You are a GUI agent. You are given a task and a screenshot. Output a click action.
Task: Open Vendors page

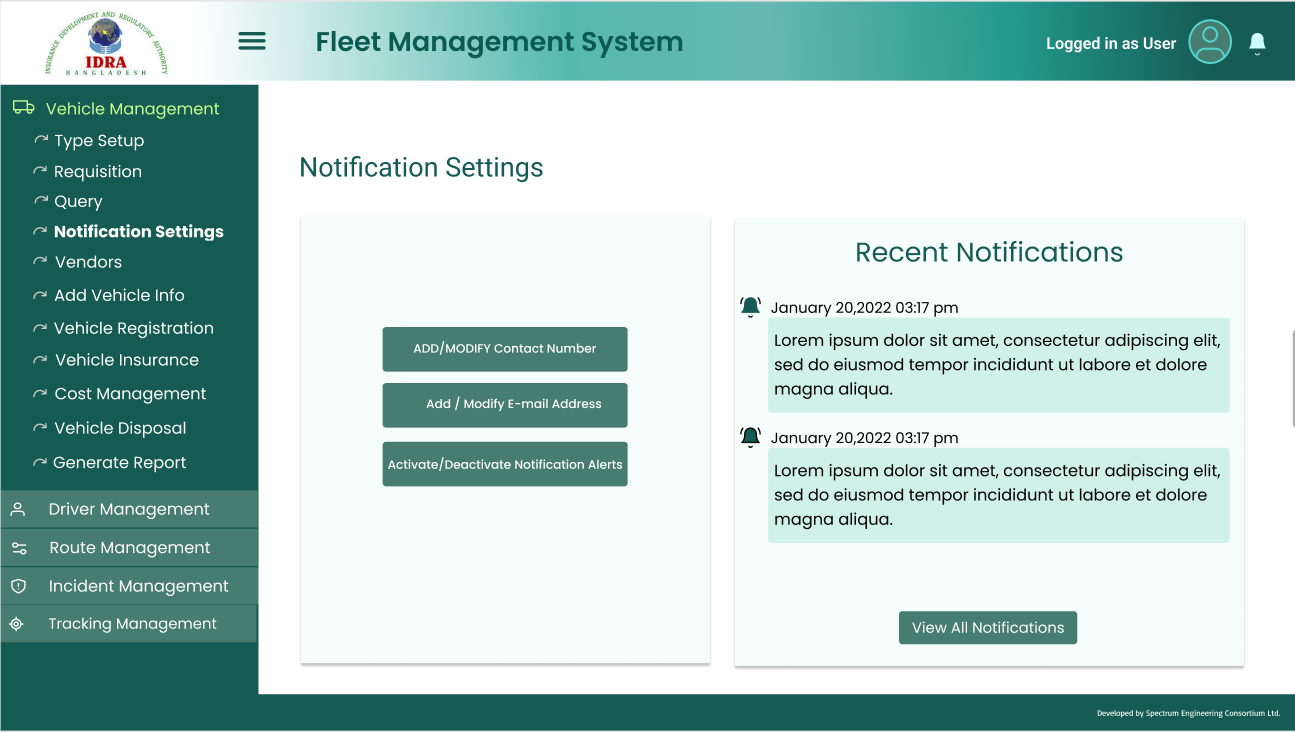coord(88,261)
